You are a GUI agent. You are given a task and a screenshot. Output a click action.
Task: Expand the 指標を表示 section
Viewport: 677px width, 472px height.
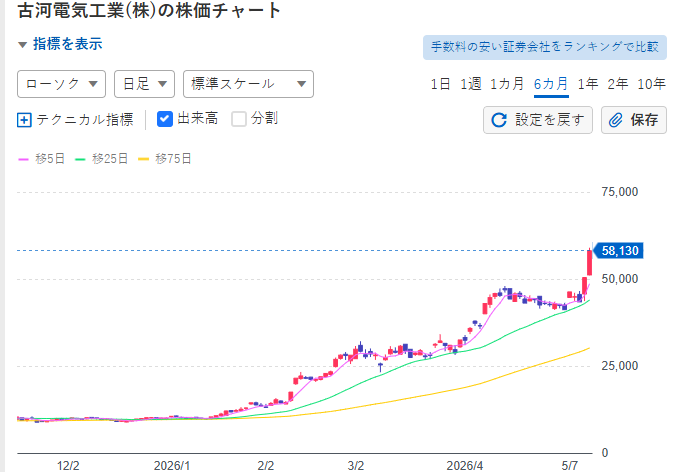(x=60, y=44)
